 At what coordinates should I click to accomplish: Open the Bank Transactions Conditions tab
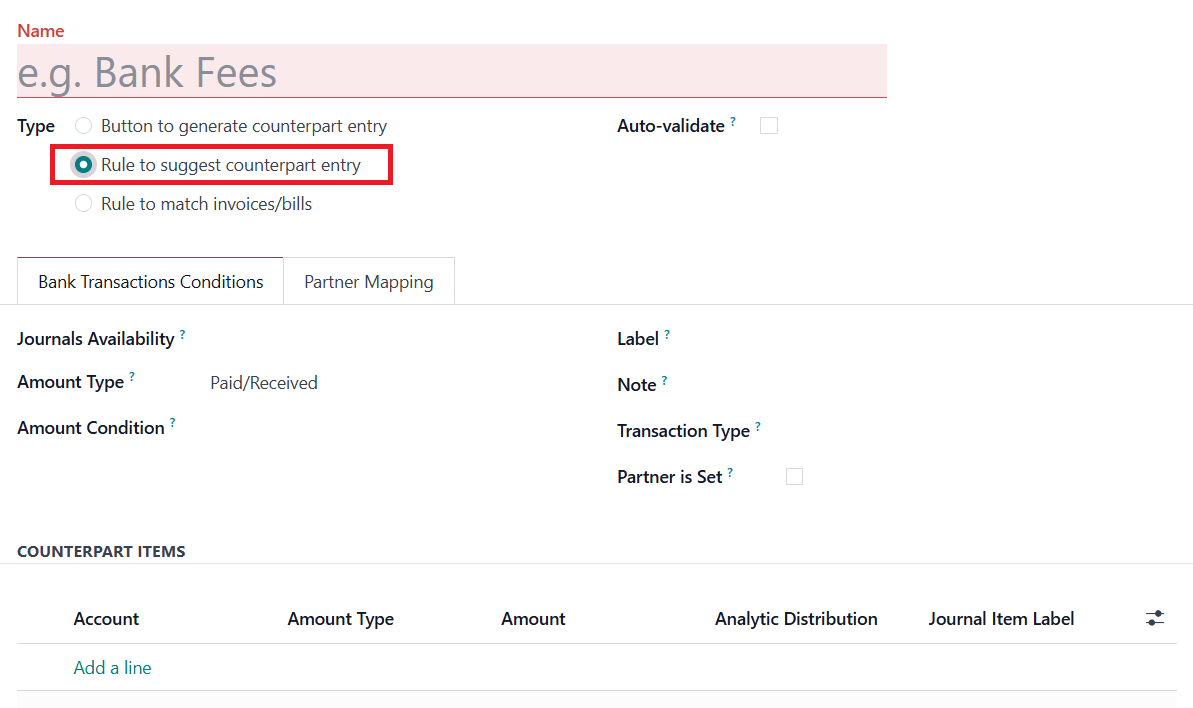click(x=151, y=282)
